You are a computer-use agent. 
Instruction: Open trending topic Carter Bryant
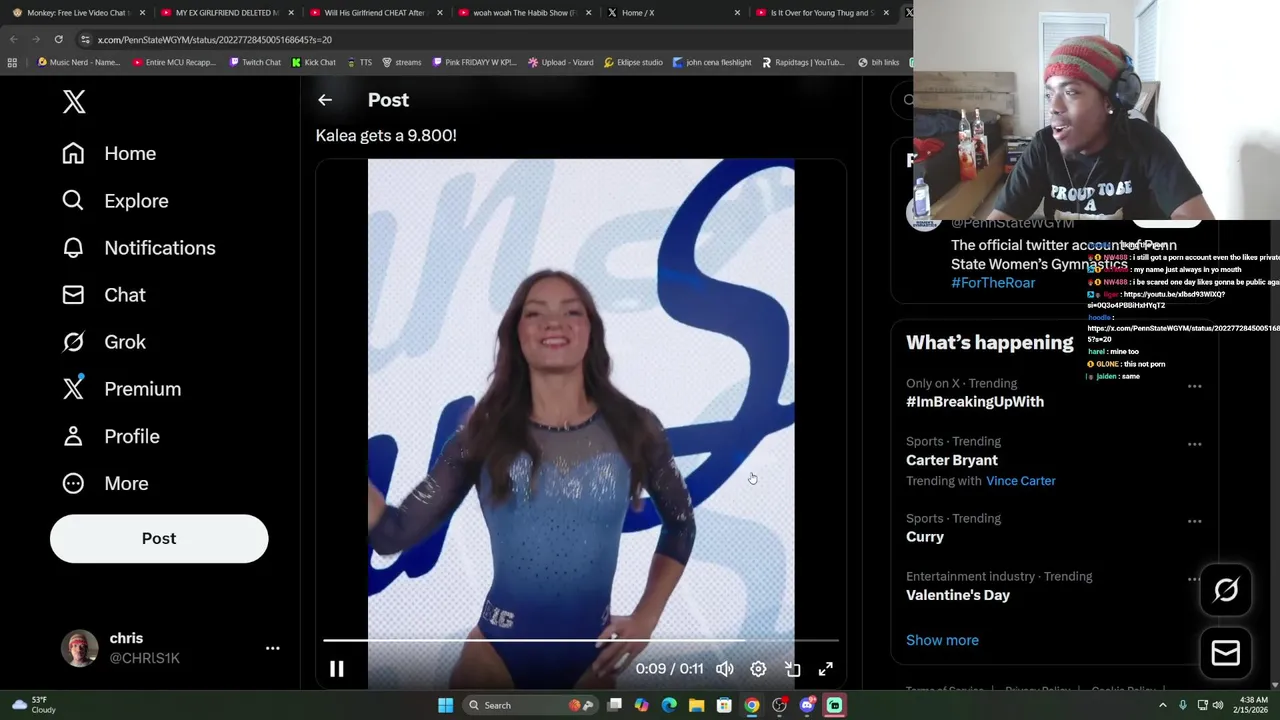click(x=952, y=460)
